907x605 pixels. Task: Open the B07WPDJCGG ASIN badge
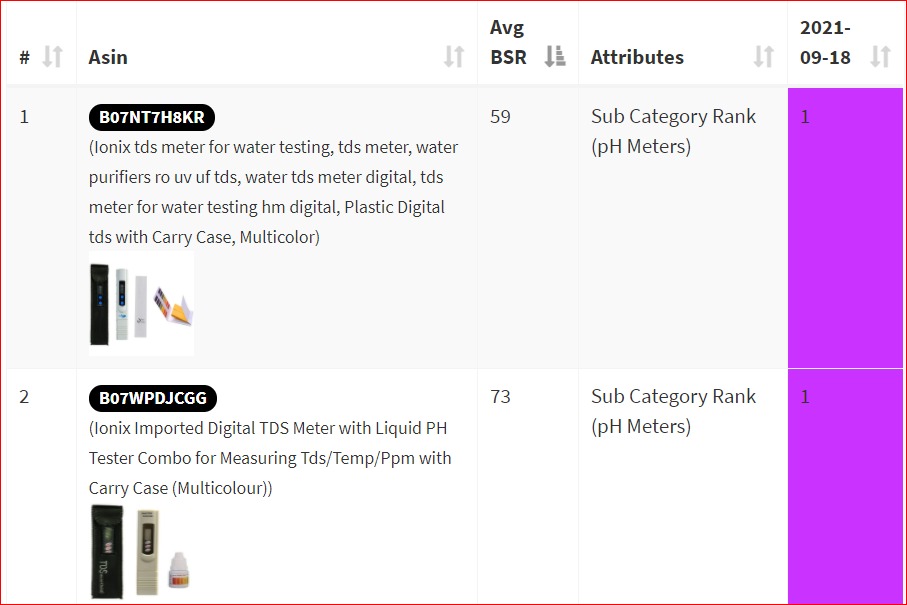click(153, 398)
